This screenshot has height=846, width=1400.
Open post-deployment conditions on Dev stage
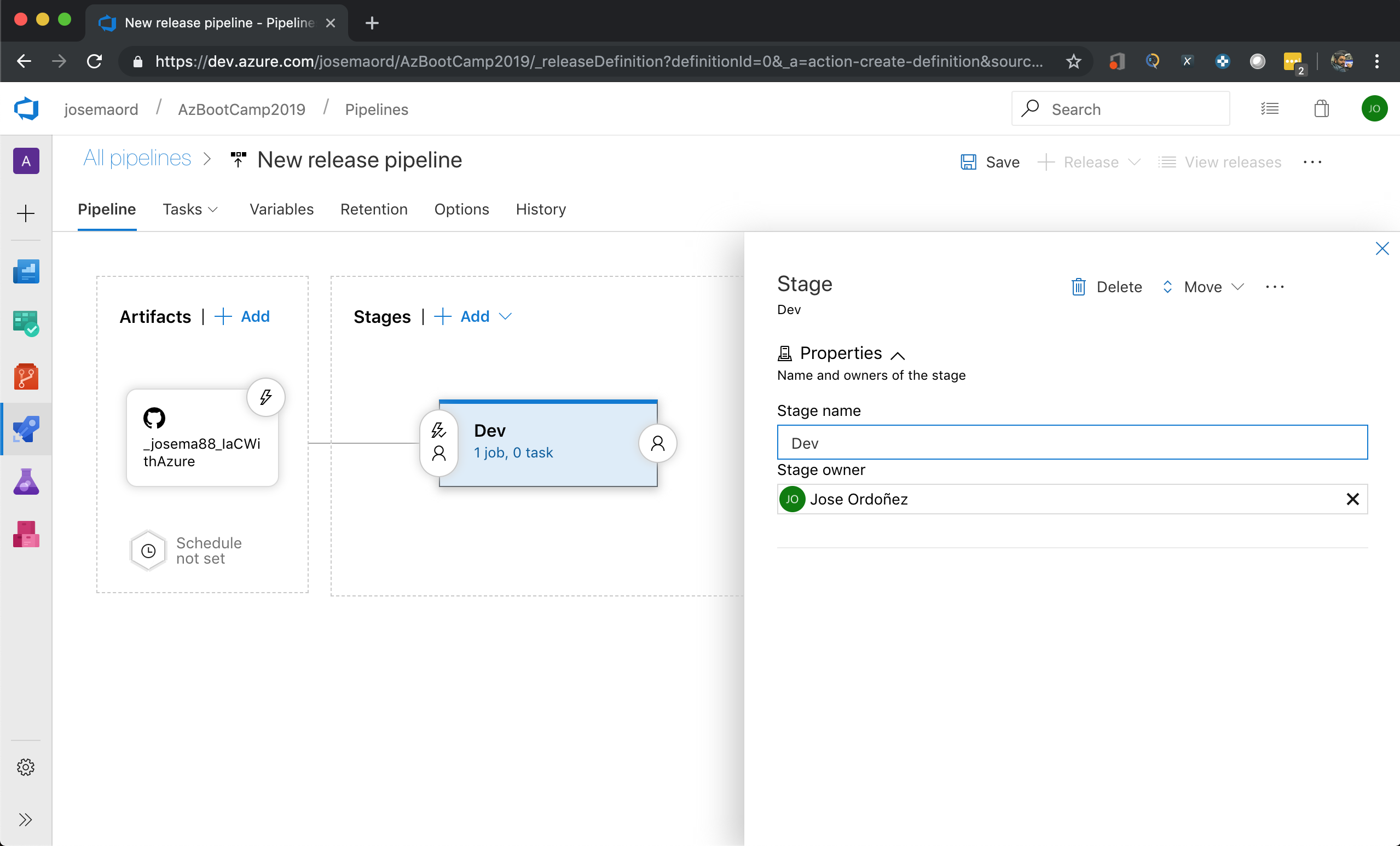(657, 443)
